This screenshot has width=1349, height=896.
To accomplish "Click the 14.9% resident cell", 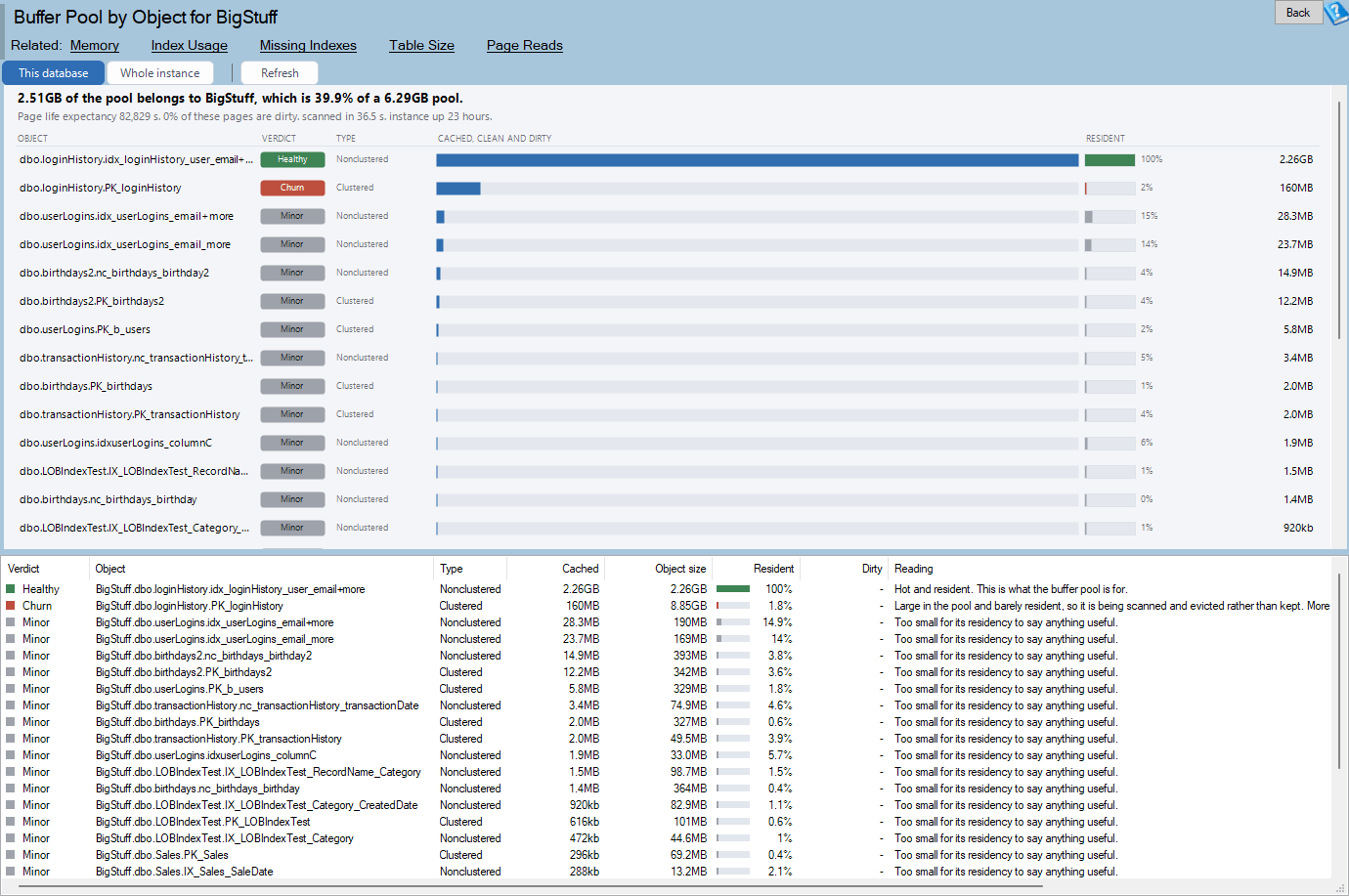I will 777,622.
